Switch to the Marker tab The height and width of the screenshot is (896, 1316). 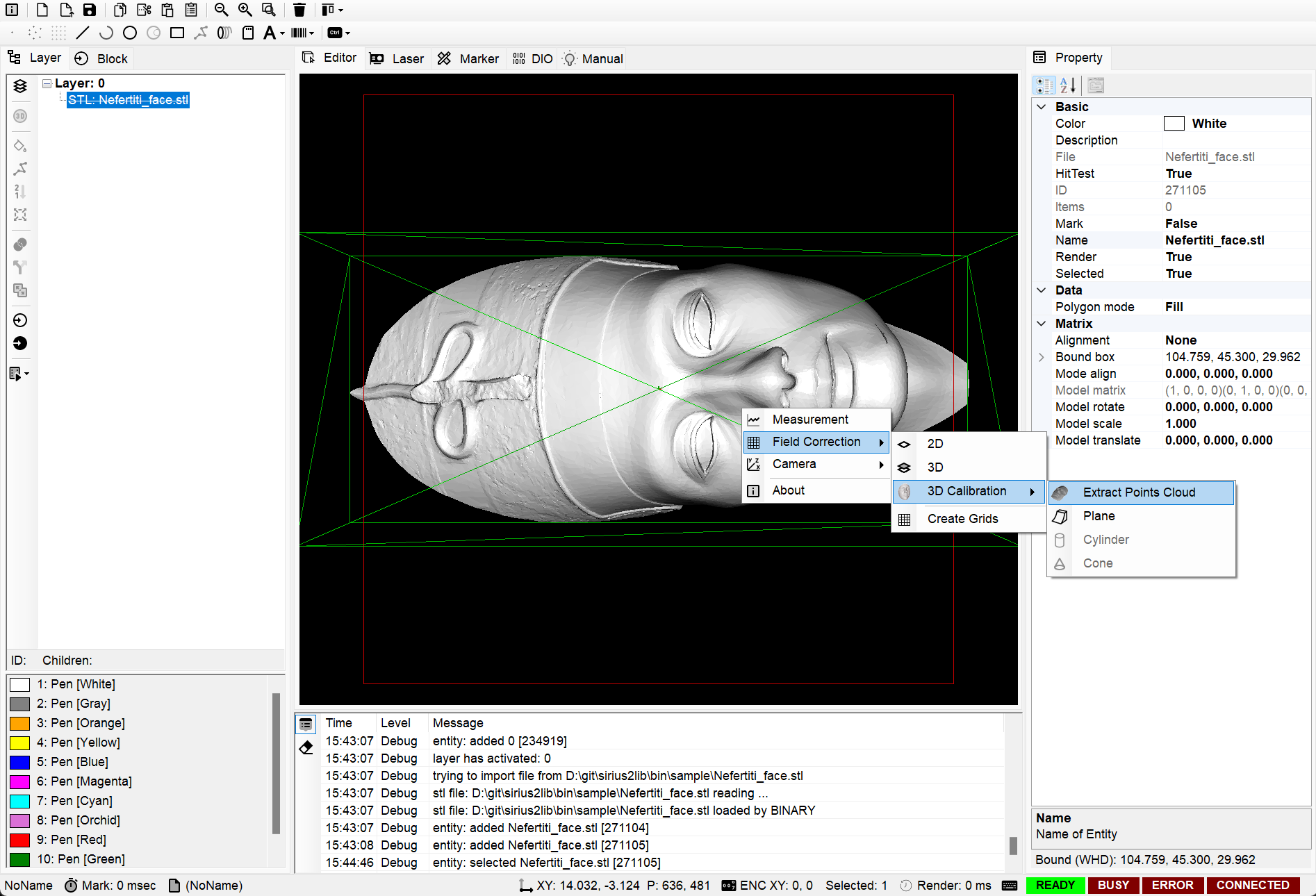tap(468, 59)
